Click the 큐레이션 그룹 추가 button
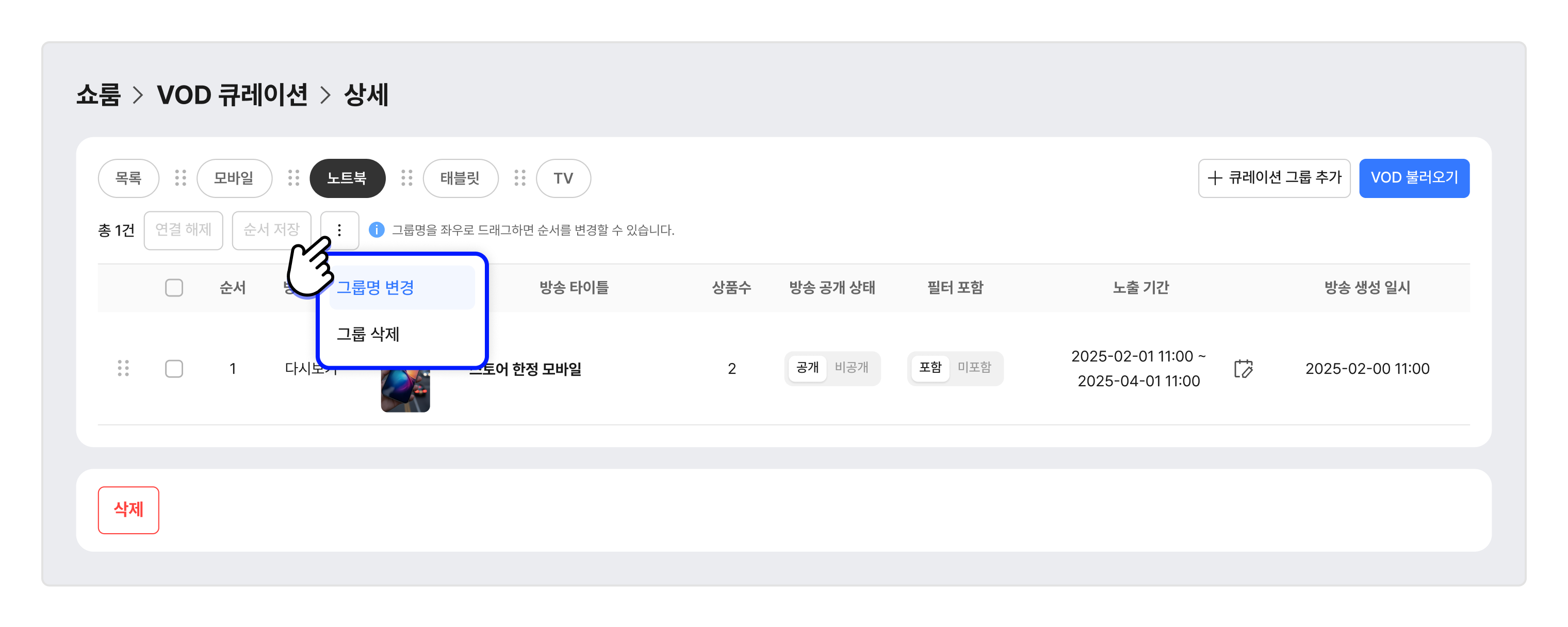 1273,178
